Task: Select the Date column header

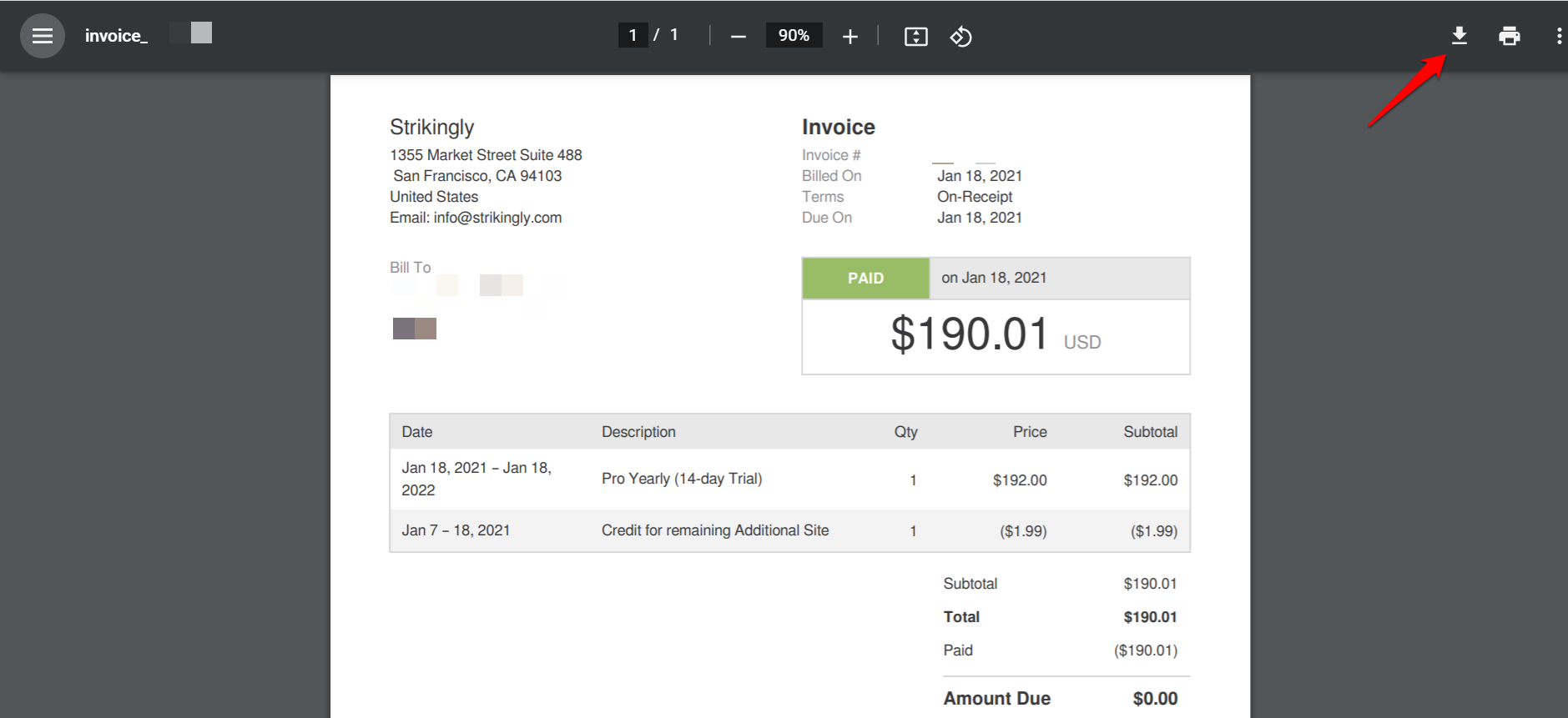Action: click(417, 432)
